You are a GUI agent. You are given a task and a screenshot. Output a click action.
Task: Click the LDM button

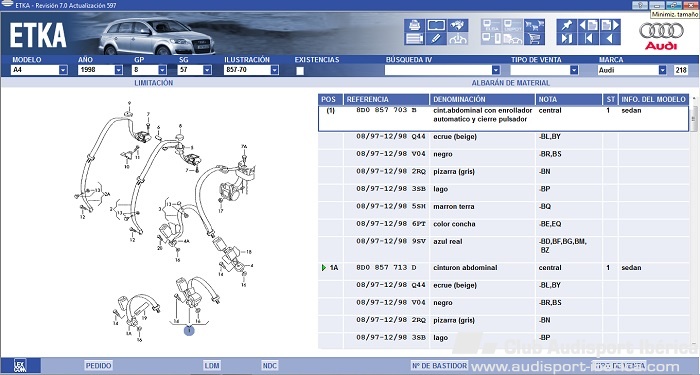(x=212, y=366)
